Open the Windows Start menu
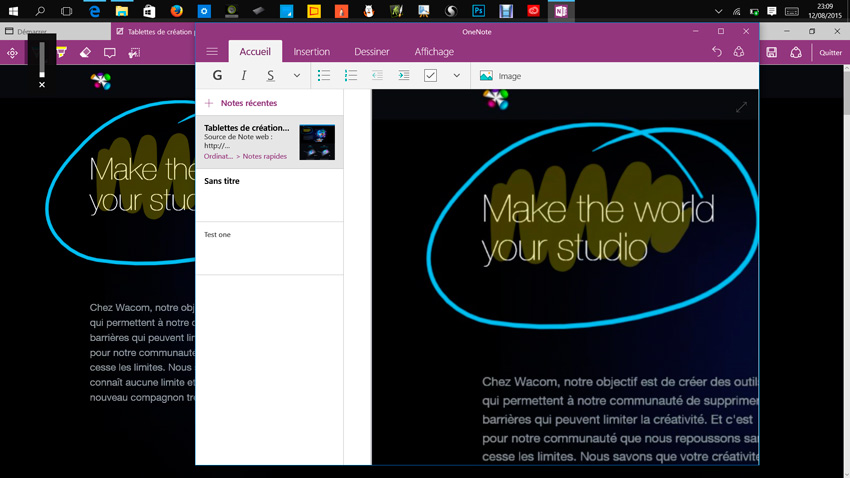 [13, 11]
